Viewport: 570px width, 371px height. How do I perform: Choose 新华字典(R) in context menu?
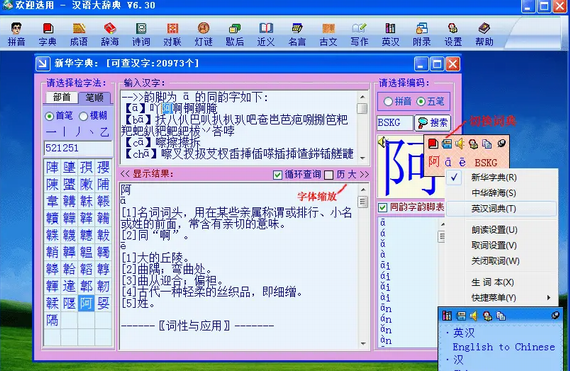pos(501,178)
